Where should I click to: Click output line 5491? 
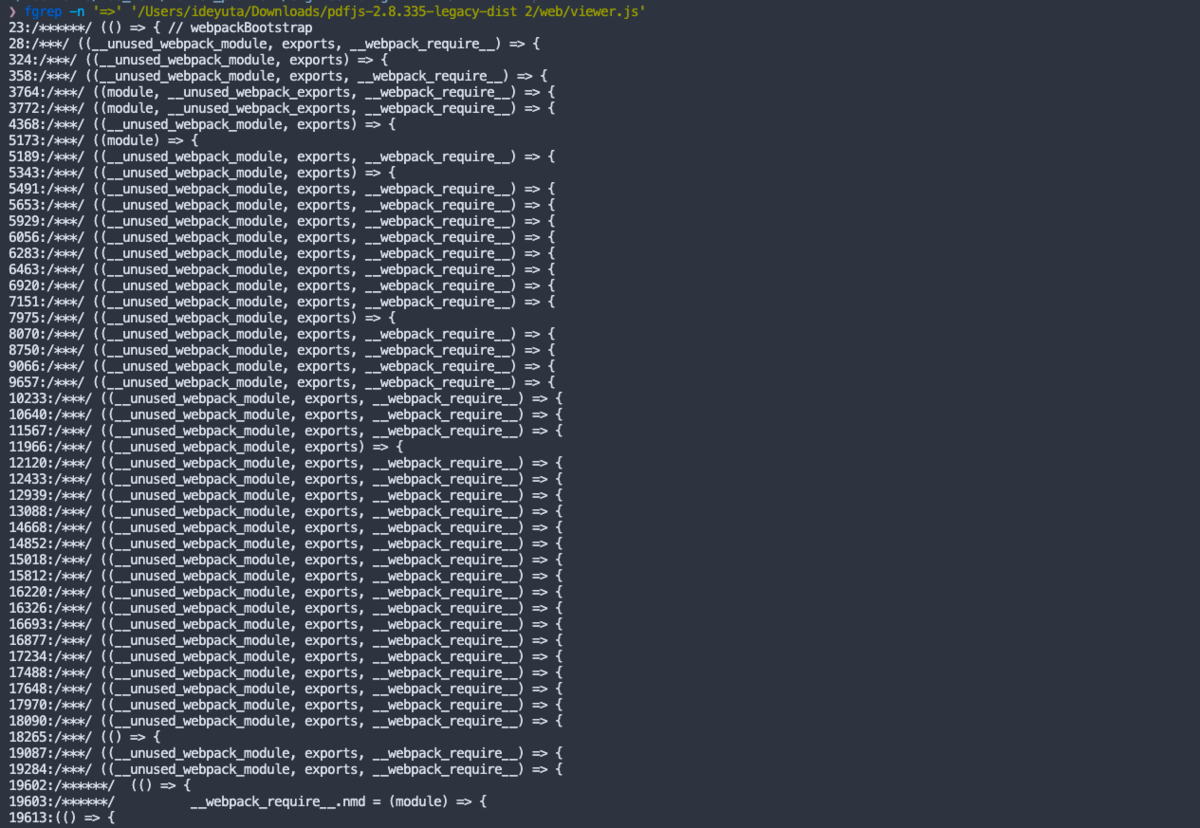click(x=282, y=189)
